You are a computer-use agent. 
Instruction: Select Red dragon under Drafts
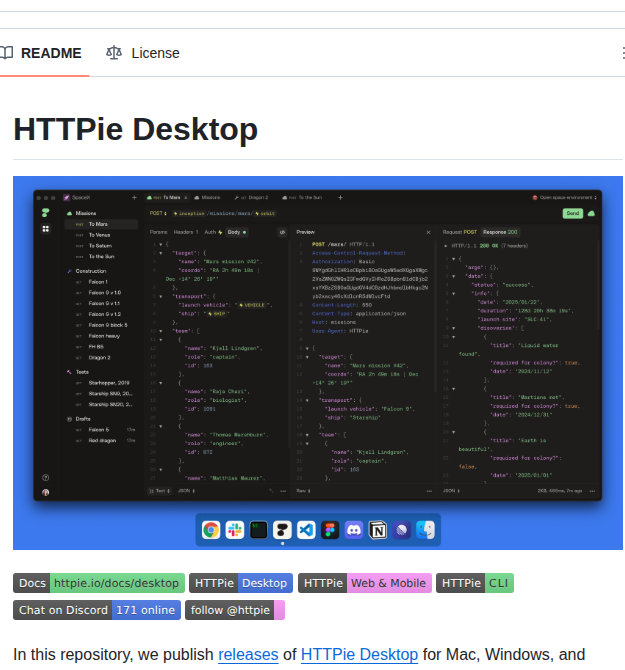[x=102, y=441]
